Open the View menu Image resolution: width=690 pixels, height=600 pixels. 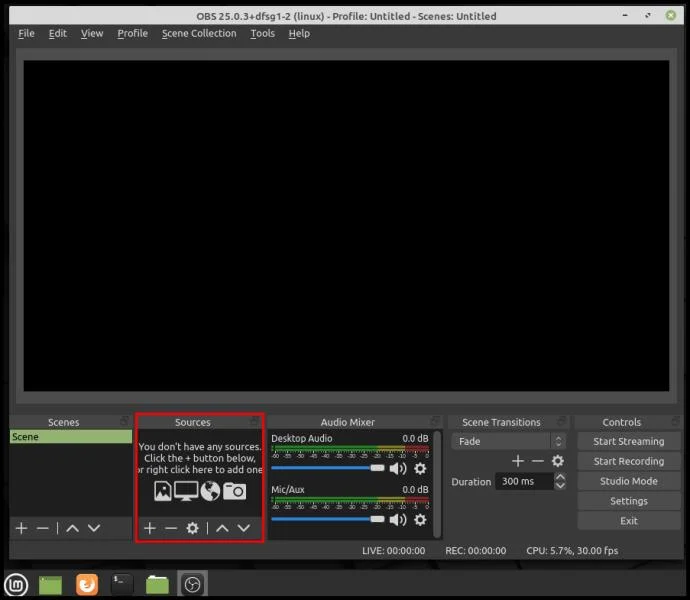point(92,33)
